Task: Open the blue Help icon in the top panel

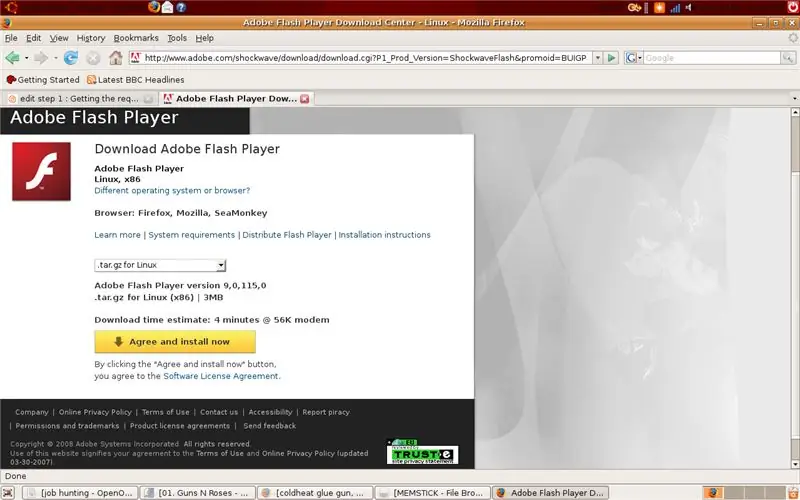Action: pos(181,8)
